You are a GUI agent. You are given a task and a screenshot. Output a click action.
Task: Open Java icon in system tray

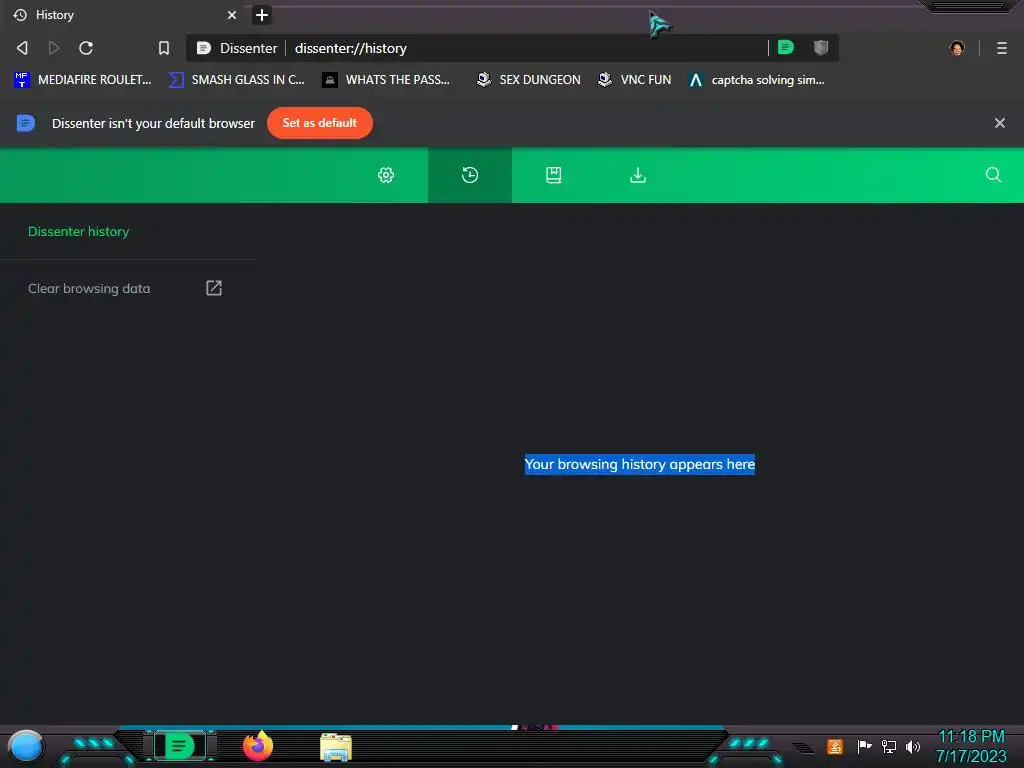[x=834, y=746]
